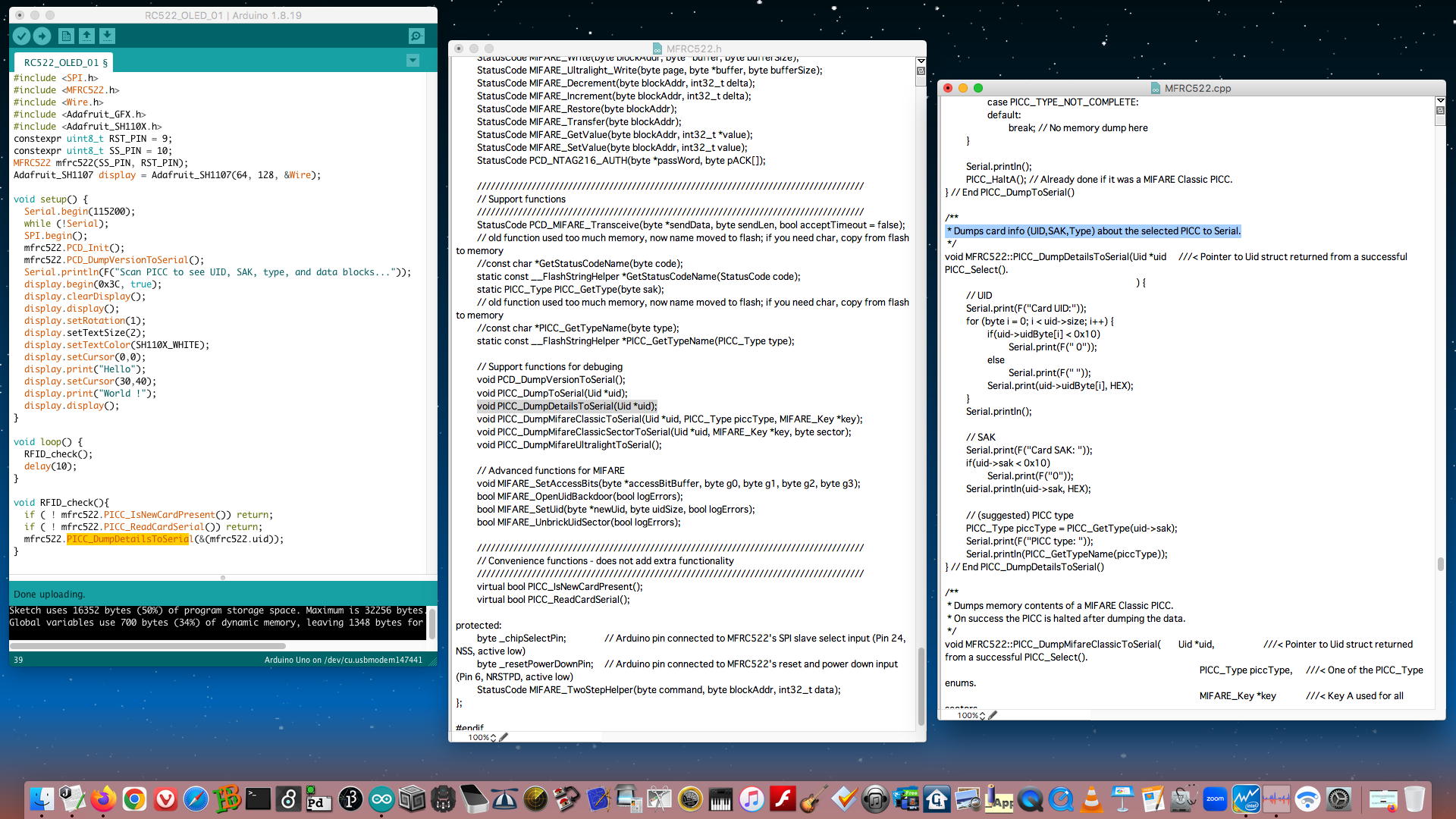Click MFRC522.cpp vertical scrollbar thumb

point(1440,564)
